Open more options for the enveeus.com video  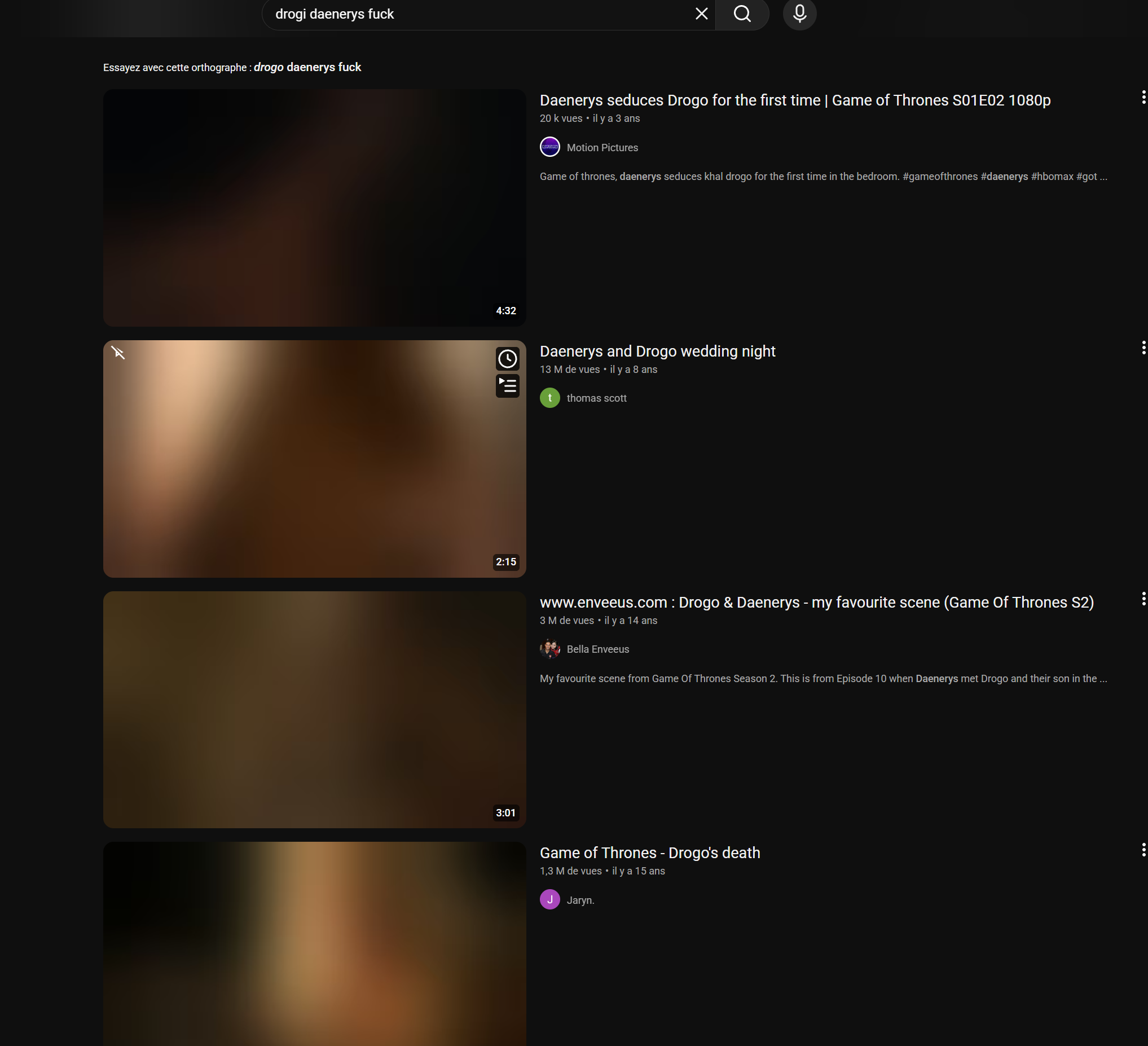coord(1143,599)
